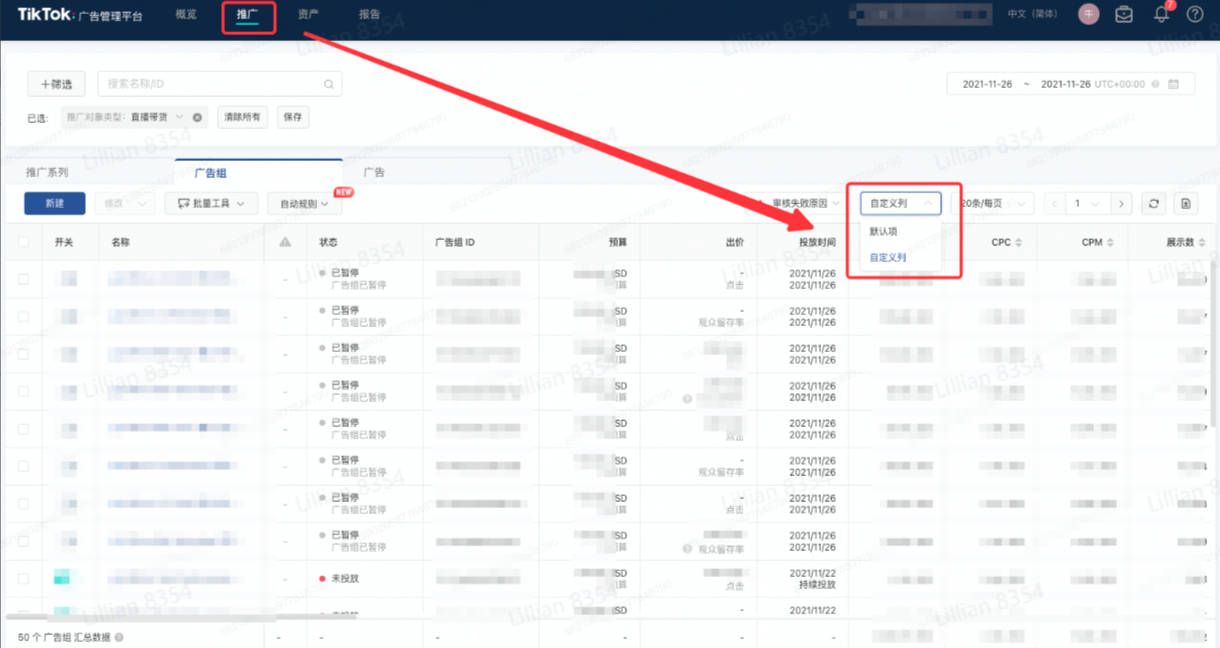Click the help question mark icon
This screenshot has height=648, width=1220.
click(1195, 14)
